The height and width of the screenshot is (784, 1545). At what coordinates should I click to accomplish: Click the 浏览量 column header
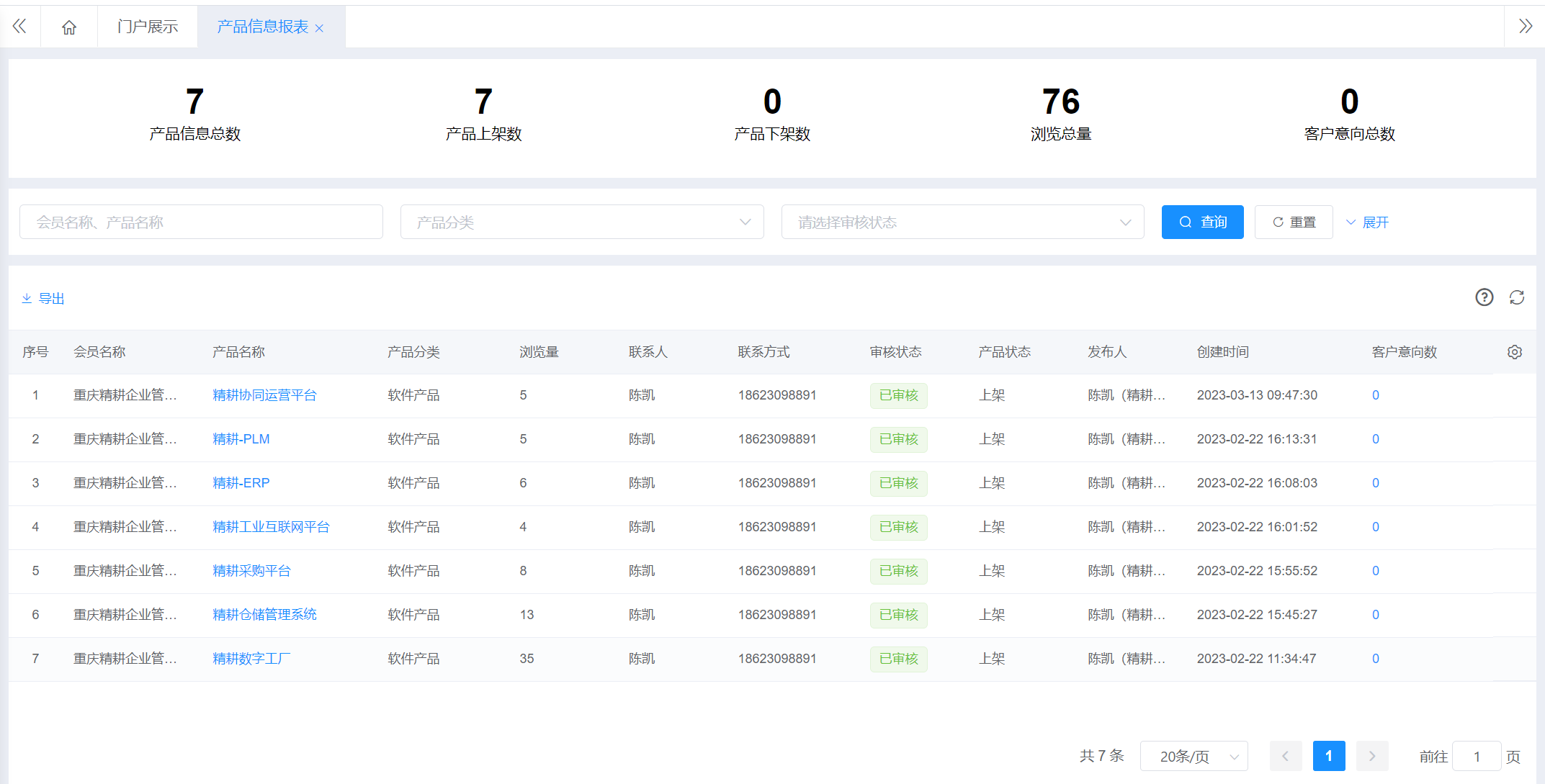click(x=539, y=352)
